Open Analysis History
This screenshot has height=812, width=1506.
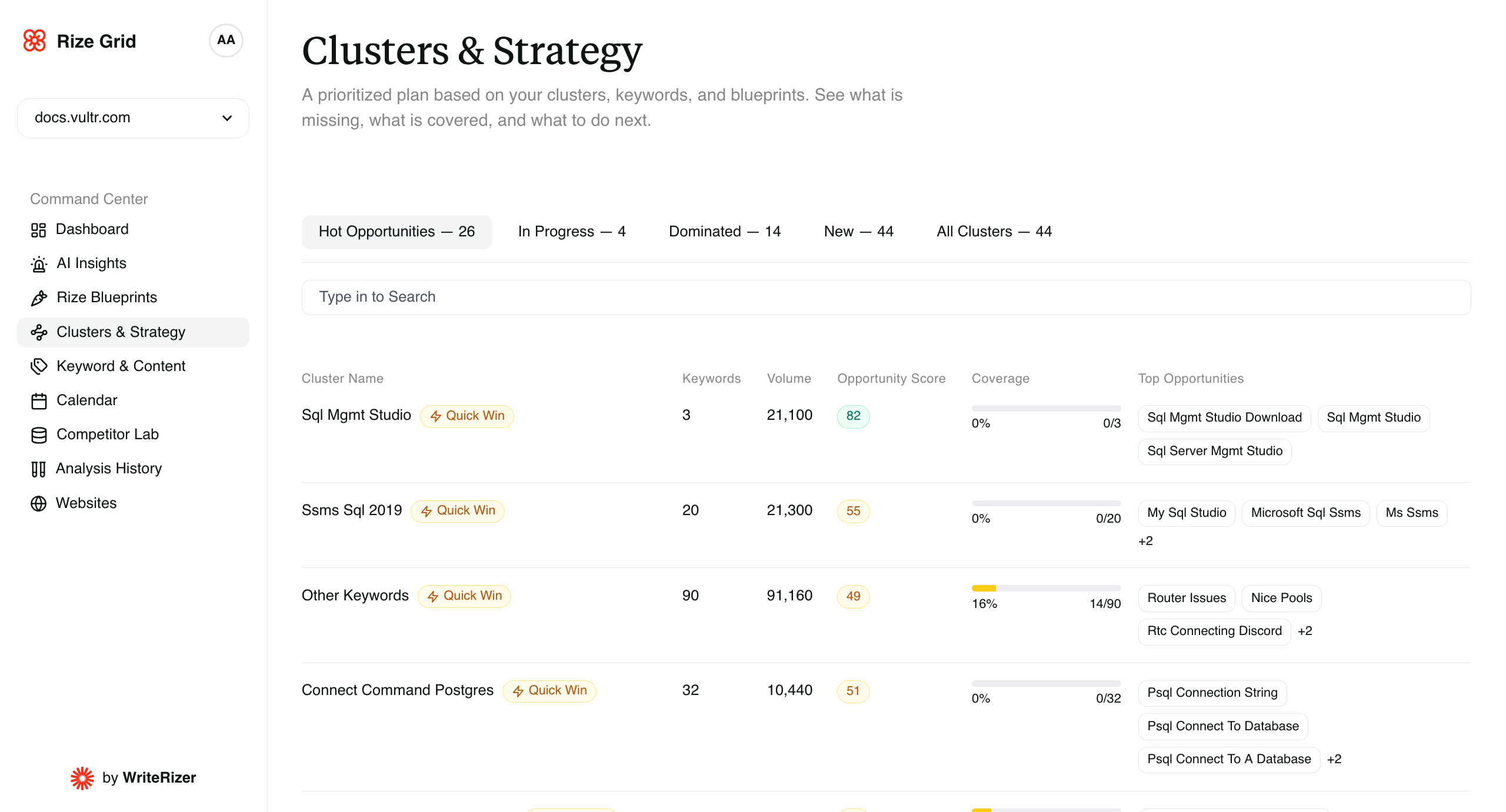(109, 469)
